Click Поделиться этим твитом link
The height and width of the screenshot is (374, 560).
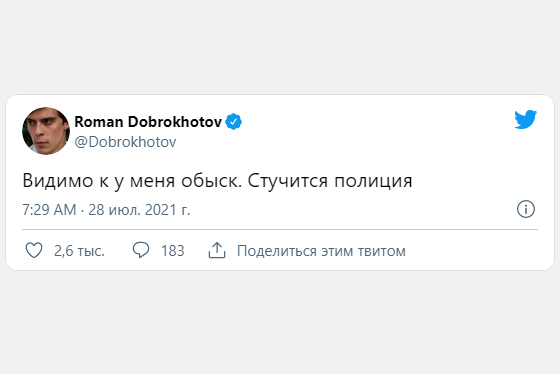tap(321, 251)
